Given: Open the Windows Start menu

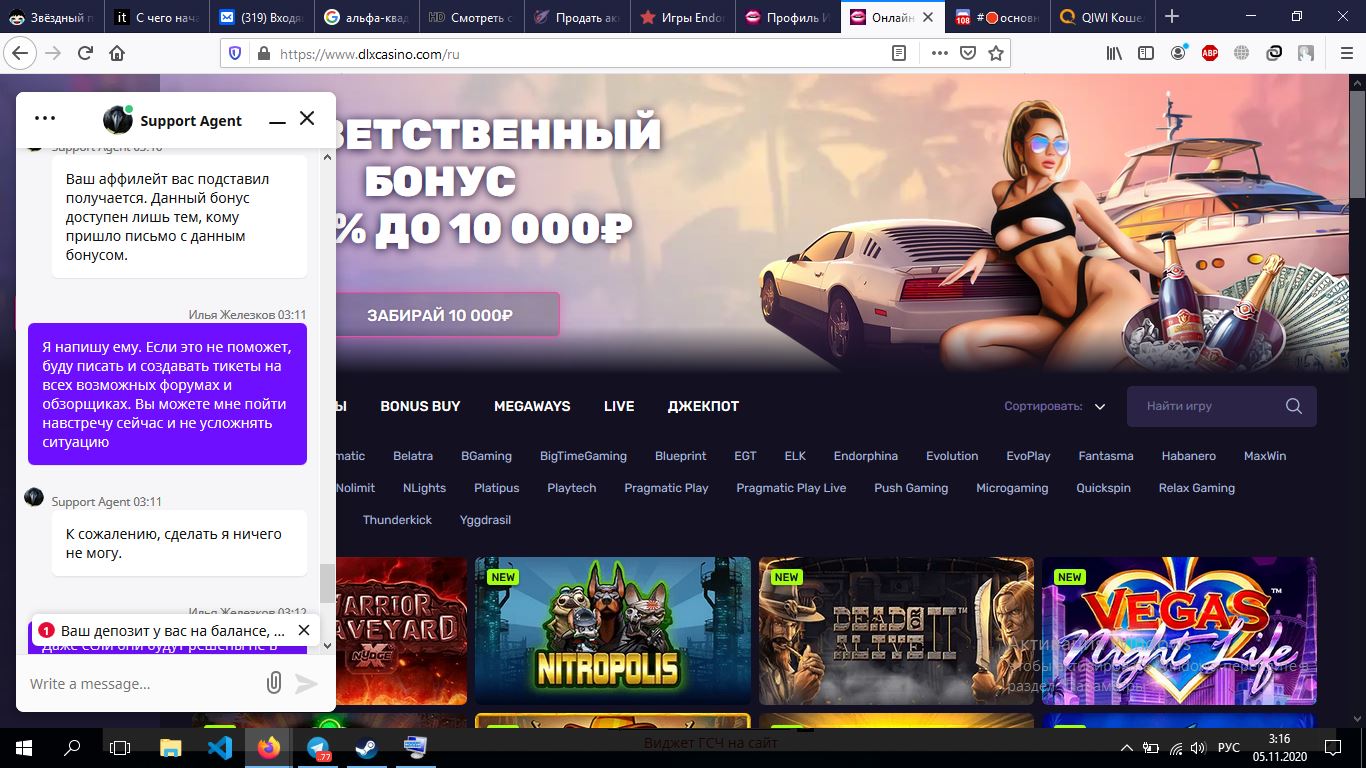Looking at the screenshot, I should (x=23, y=747).
